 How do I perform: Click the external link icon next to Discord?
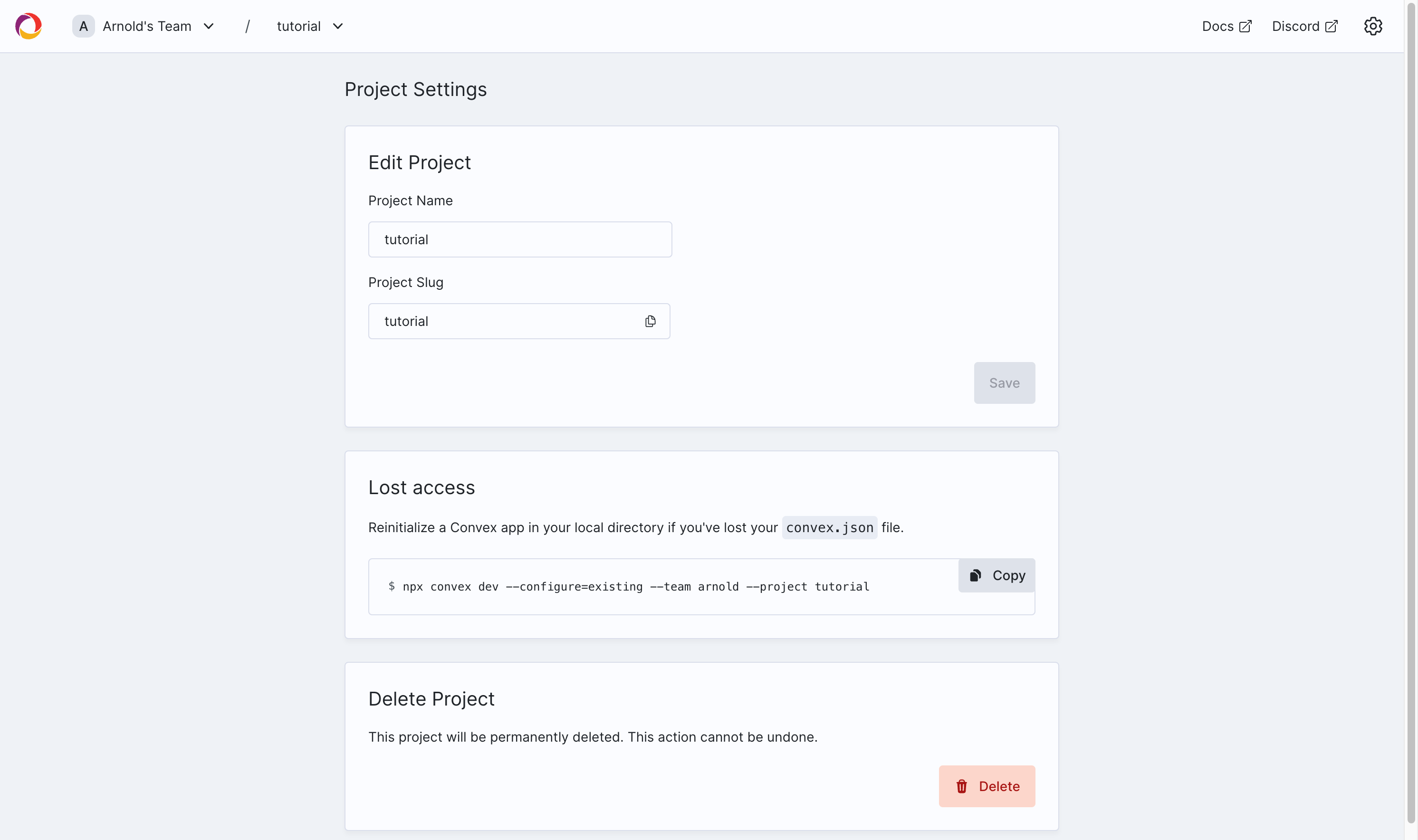pos(1332,26)
